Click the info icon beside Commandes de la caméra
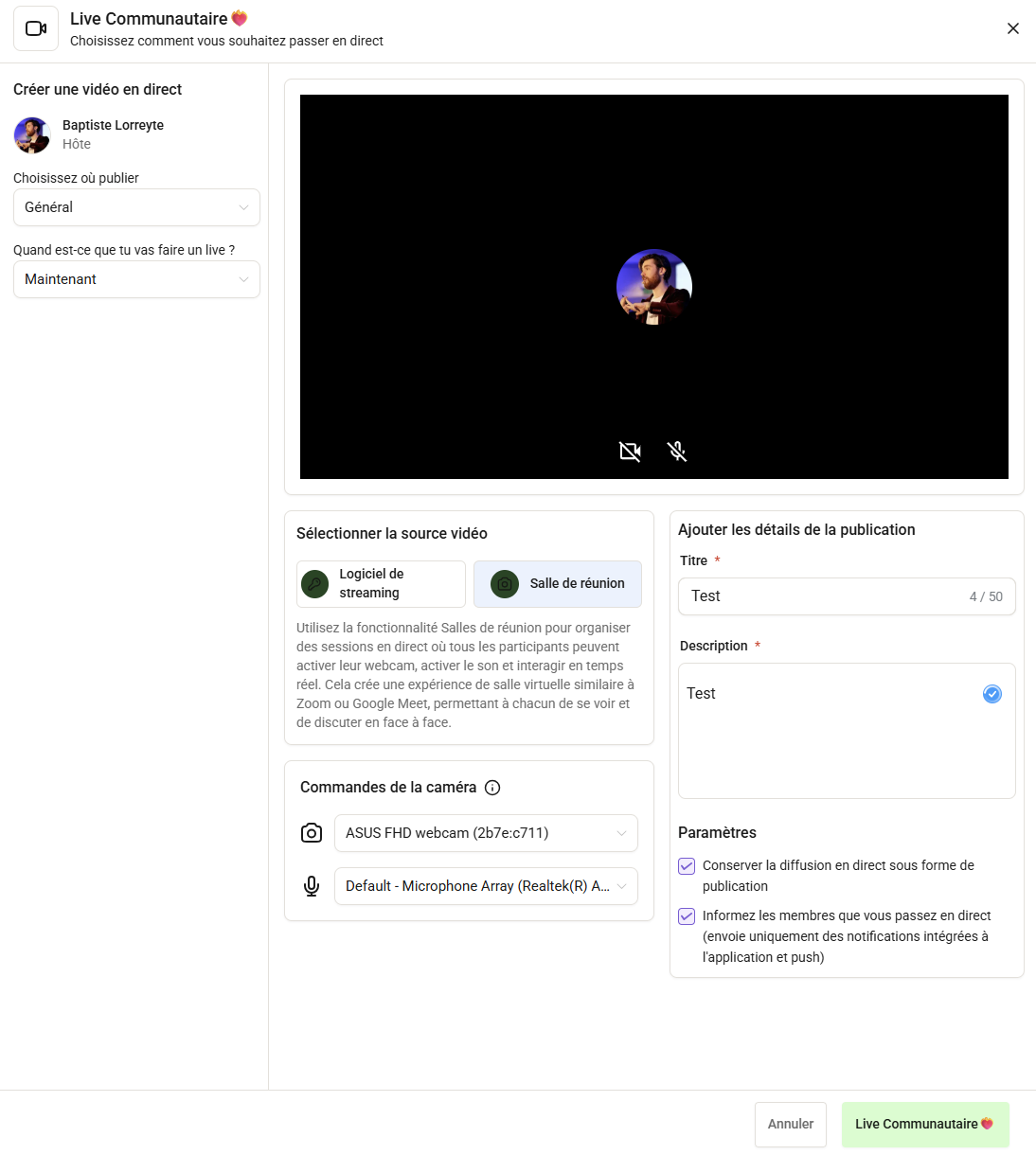This screenshot has width=1036, height=1155. [x=492, y=788]
